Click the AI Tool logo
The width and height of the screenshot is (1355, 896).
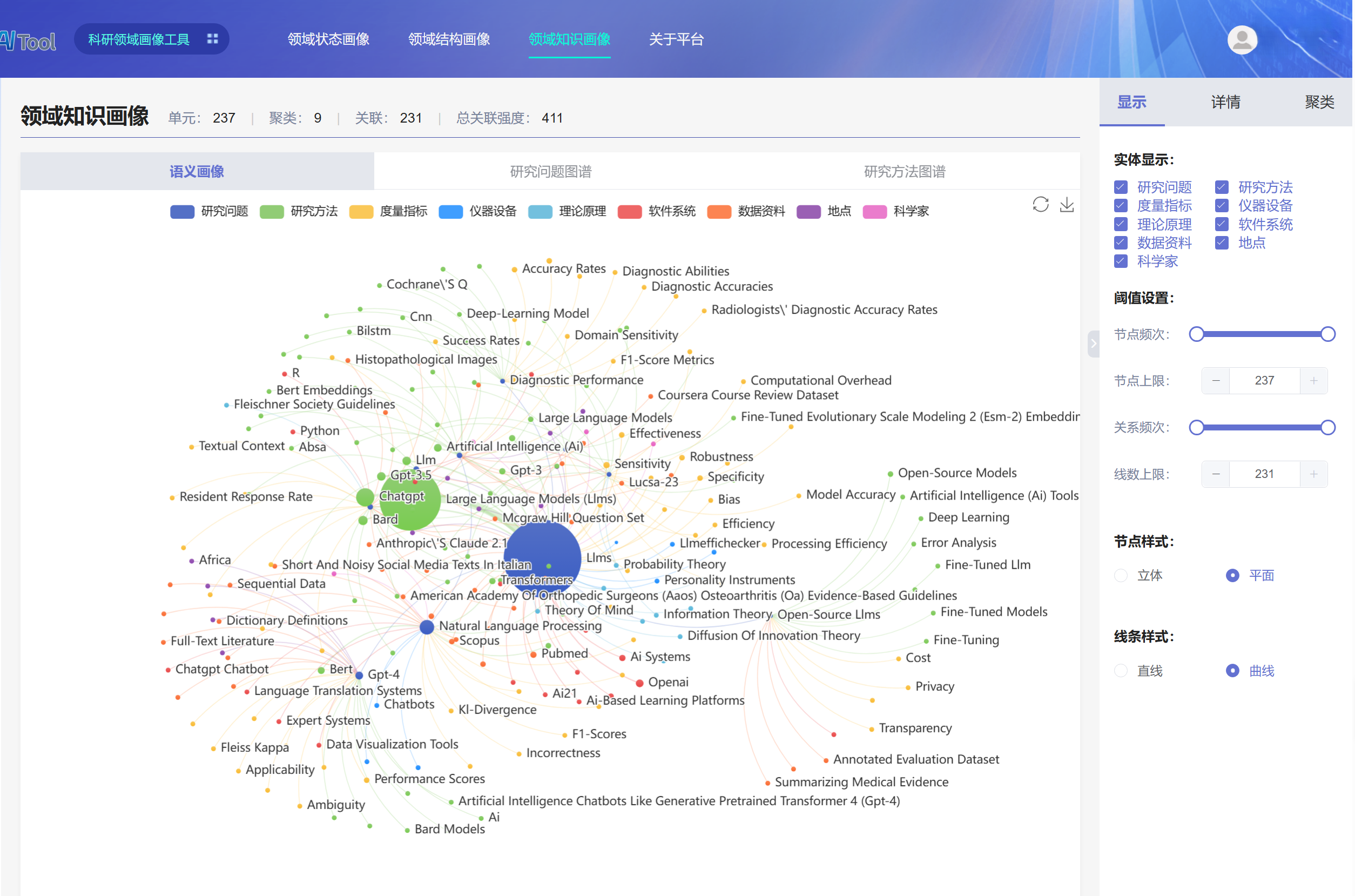[x=29, y=41]
